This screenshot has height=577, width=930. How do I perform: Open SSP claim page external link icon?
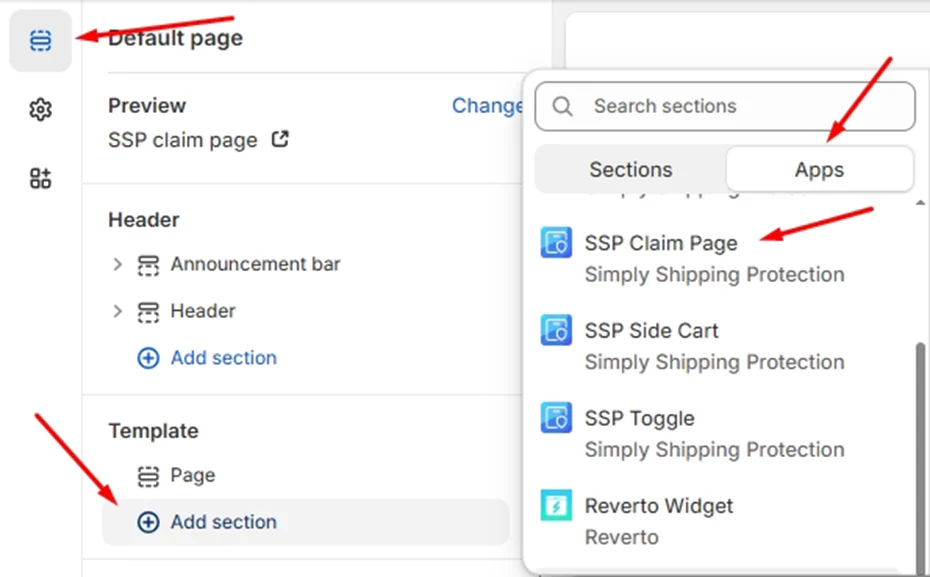click(280, 139)
